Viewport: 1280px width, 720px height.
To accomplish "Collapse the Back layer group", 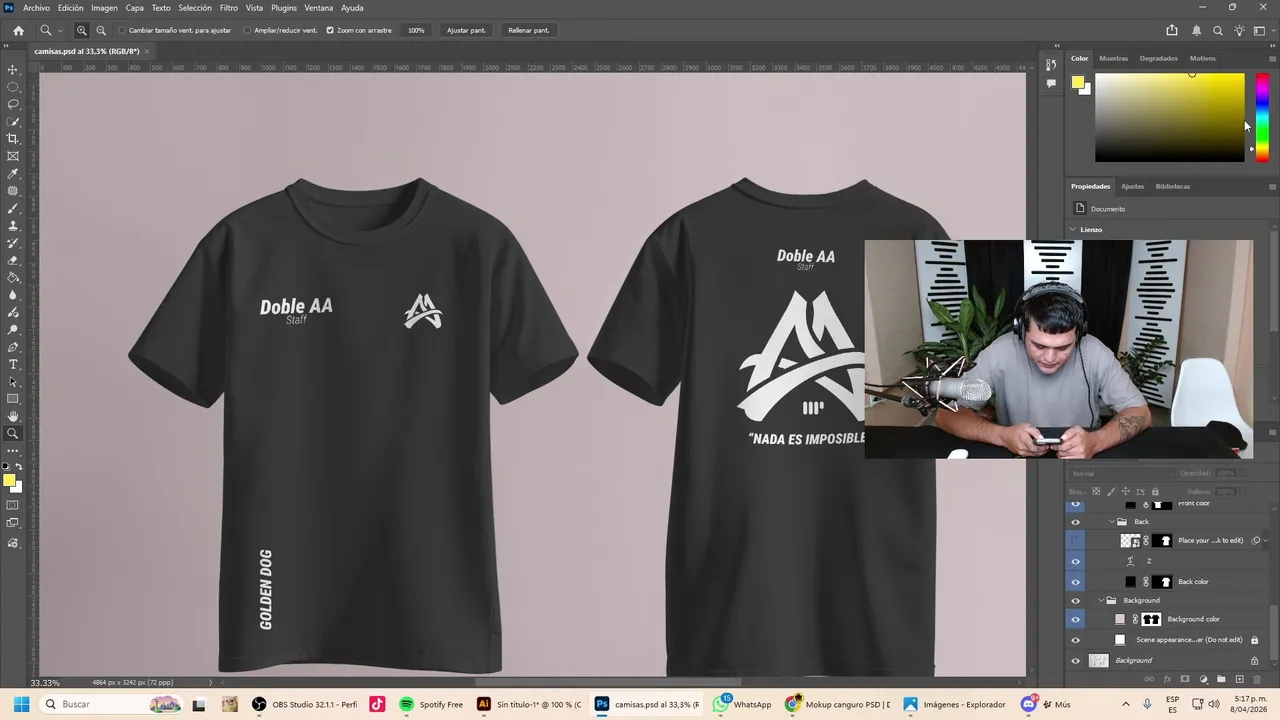I will click(1111, 522).
